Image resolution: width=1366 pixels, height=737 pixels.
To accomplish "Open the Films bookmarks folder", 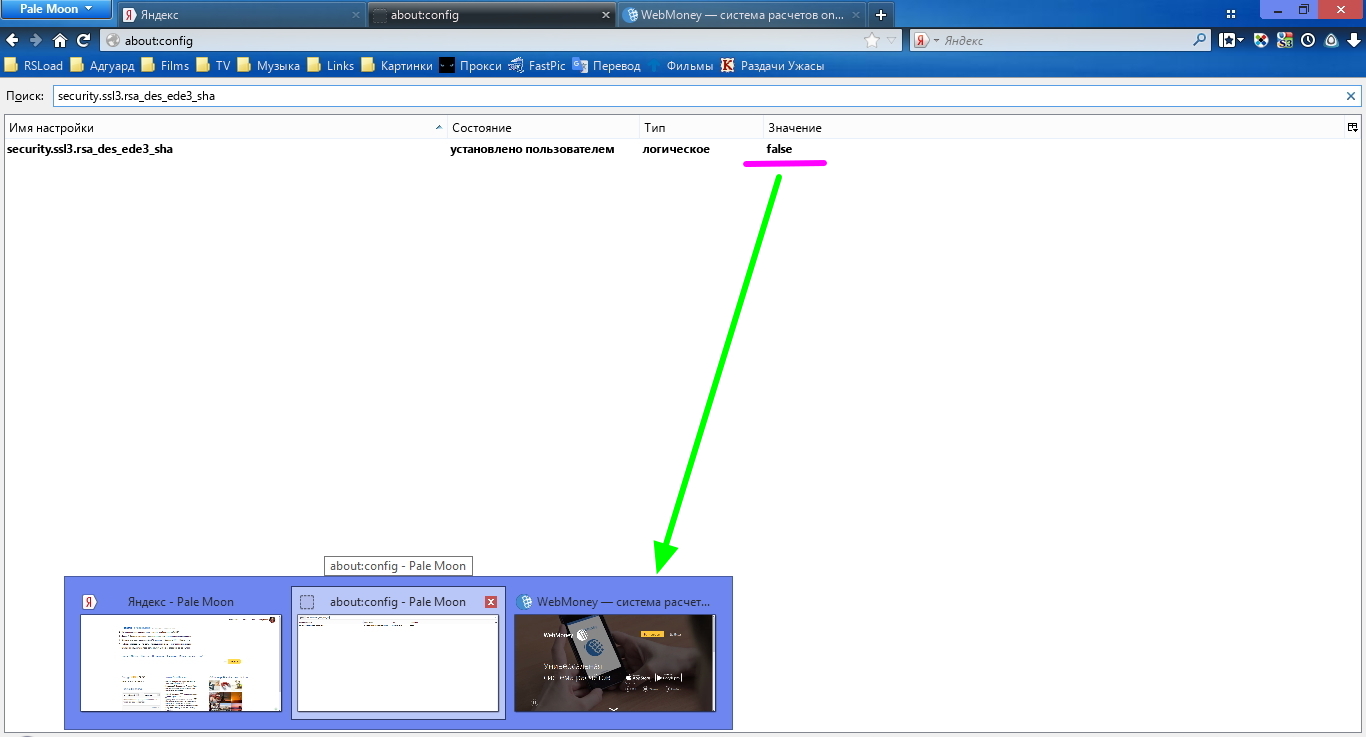I will coord(165,66).
